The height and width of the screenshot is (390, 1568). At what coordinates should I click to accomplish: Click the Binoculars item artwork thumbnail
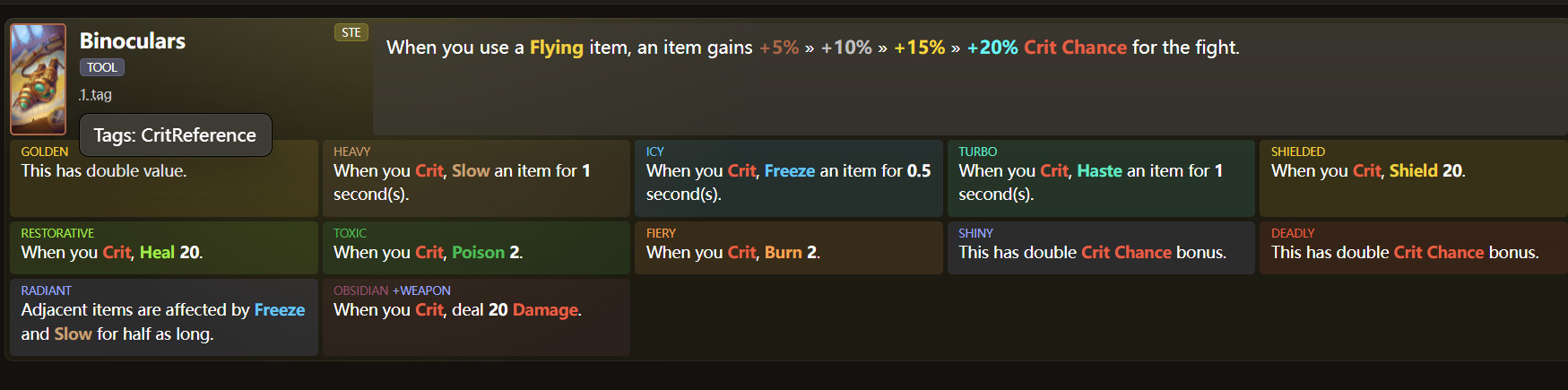(x=38, y=79)
